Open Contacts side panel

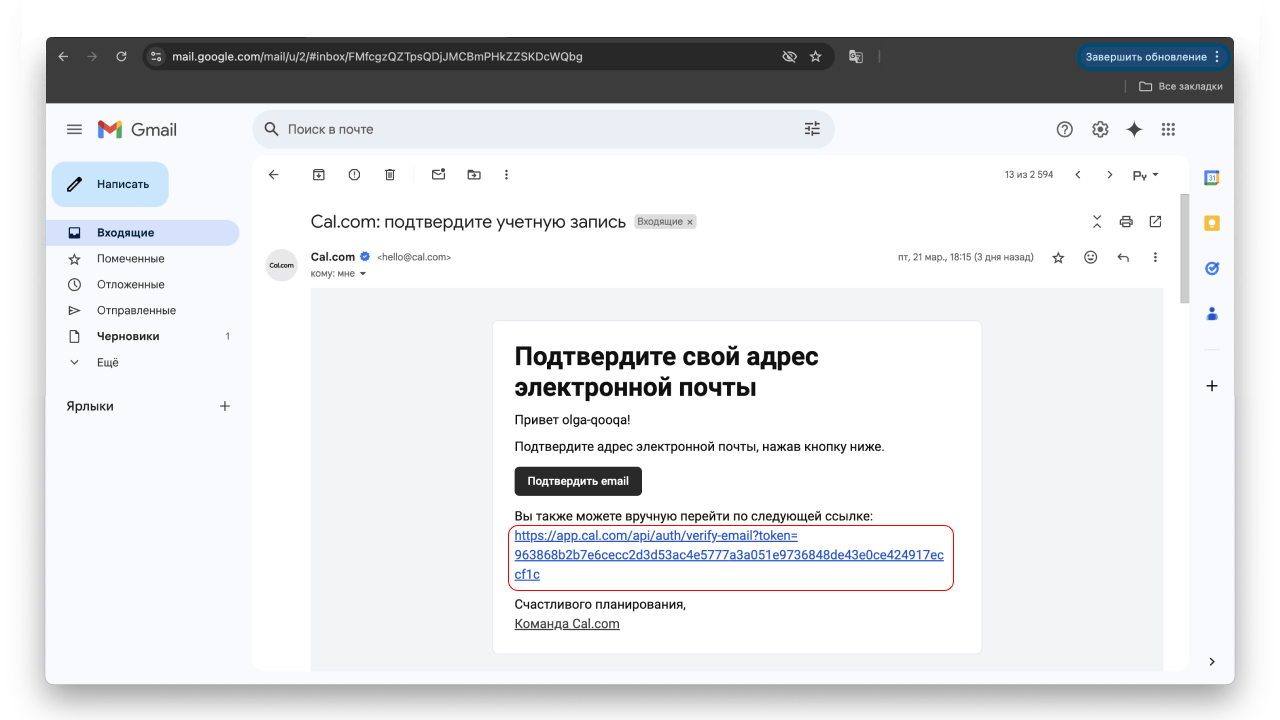click(x=1212, y=313)
